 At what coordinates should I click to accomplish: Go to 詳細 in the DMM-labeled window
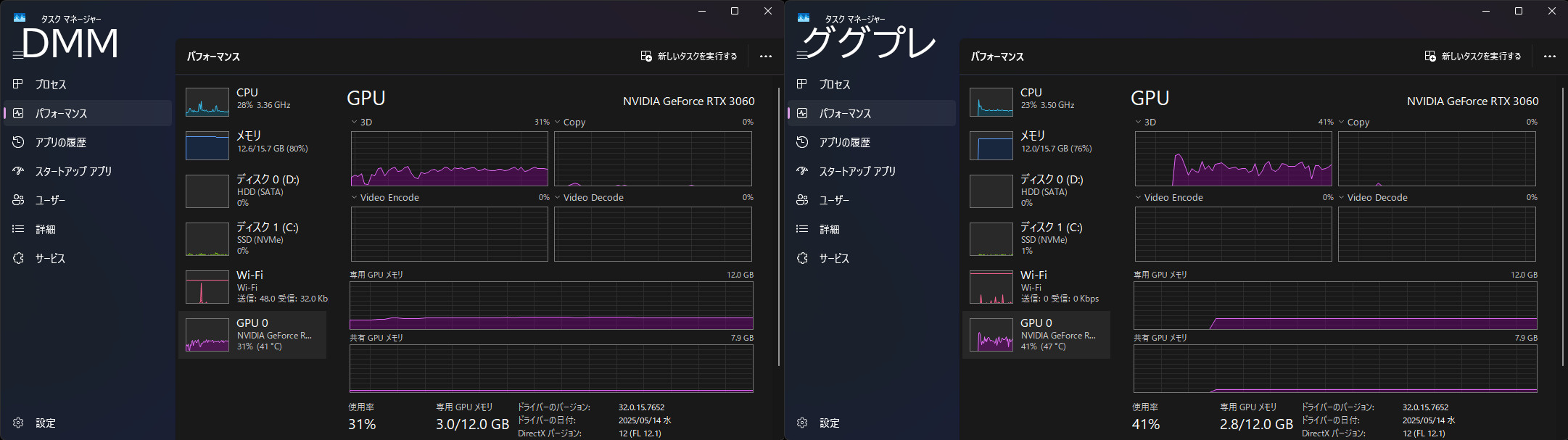pos(45,230)
